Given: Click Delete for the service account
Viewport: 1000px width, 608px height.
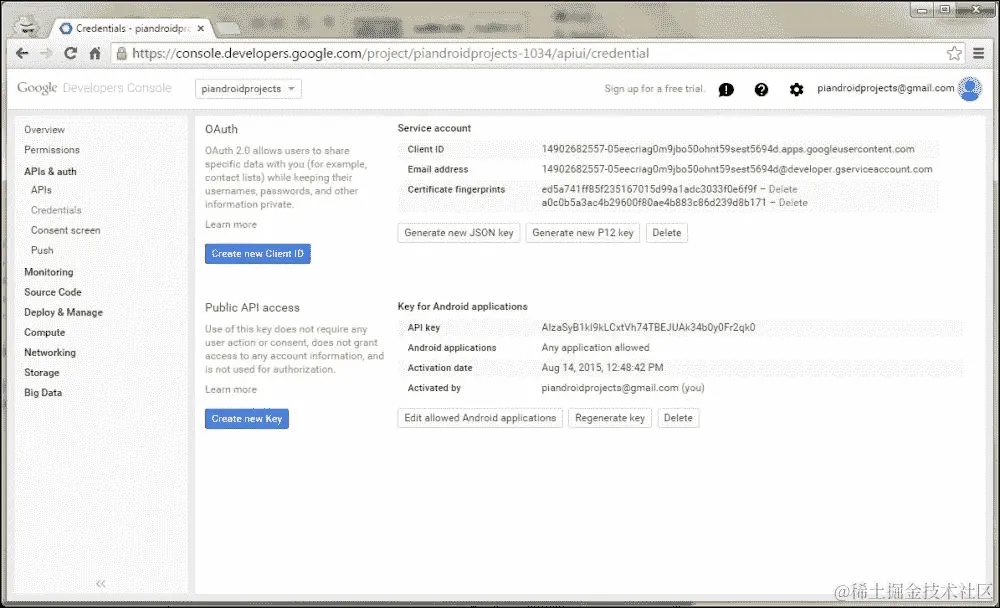Looking at the screenshot, I should tap(667, 233).
